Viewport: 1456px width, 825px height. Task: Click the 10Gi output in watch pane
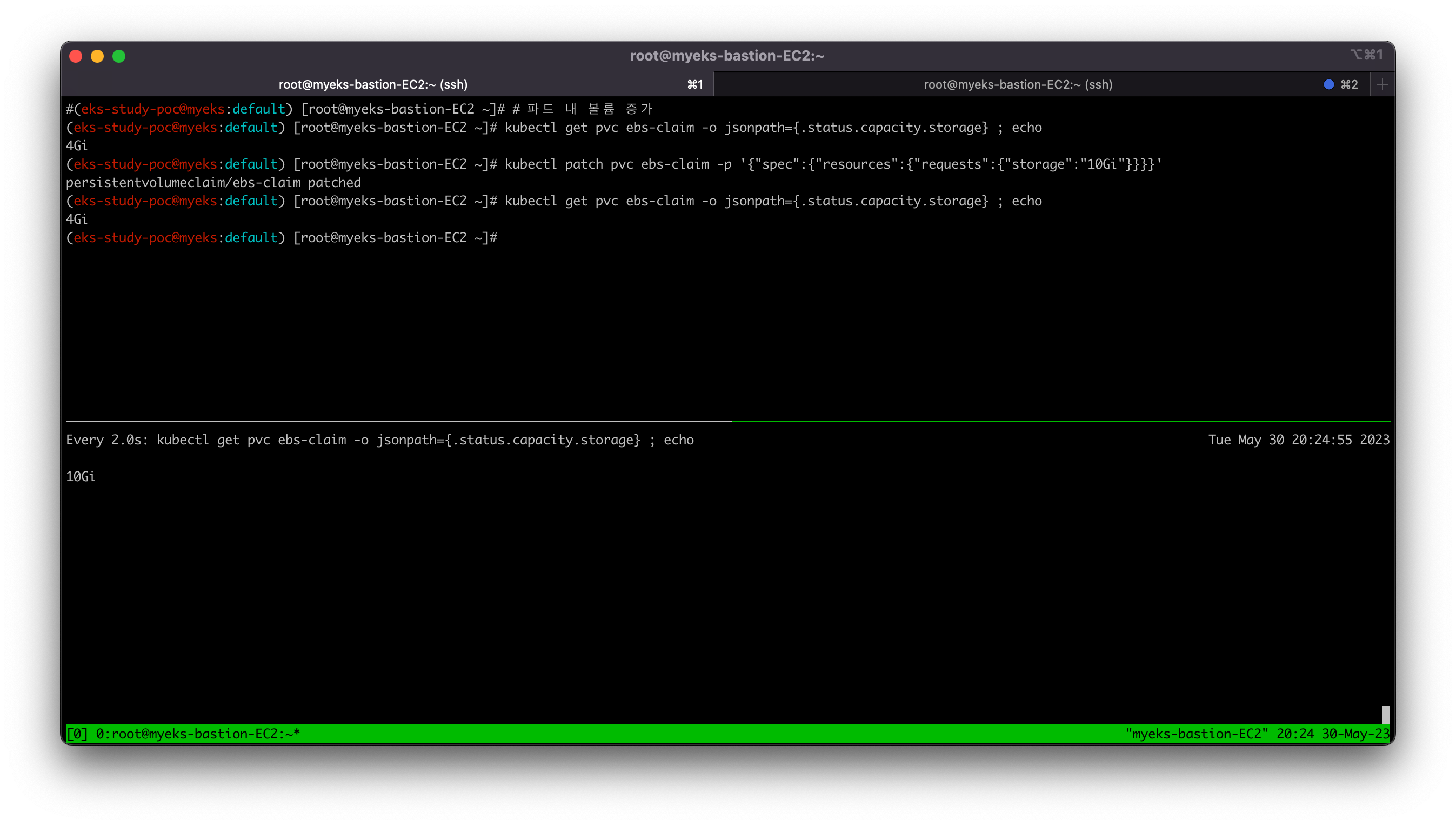pyautogui.click(x=81, y=476)
